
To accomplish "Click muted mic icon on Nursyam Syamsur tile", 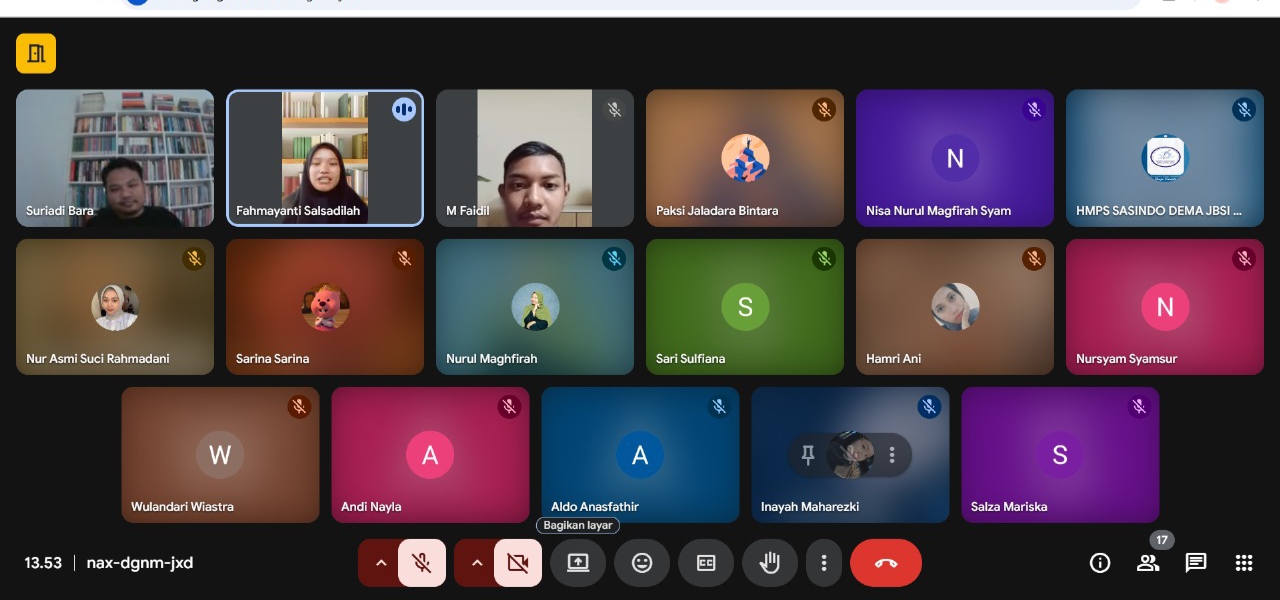I will coord(1244,259).
